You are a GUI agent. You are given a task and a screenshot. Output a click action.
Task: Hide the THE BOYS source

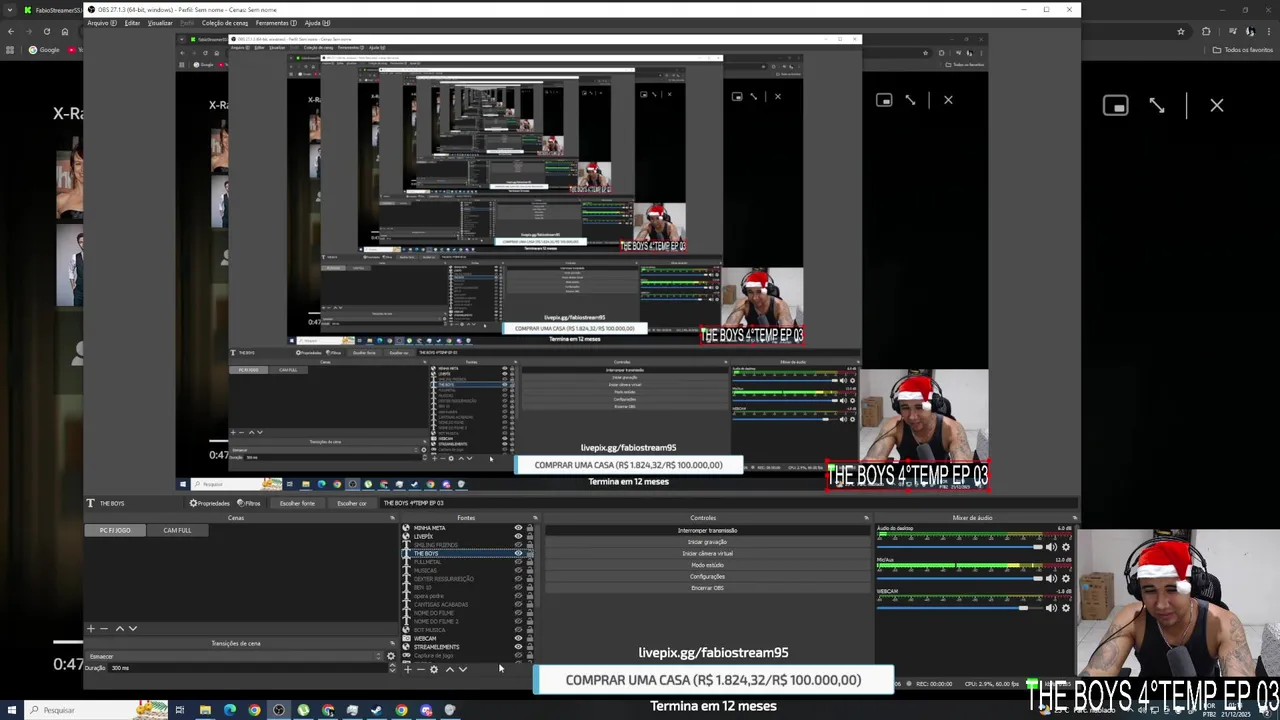518,553
